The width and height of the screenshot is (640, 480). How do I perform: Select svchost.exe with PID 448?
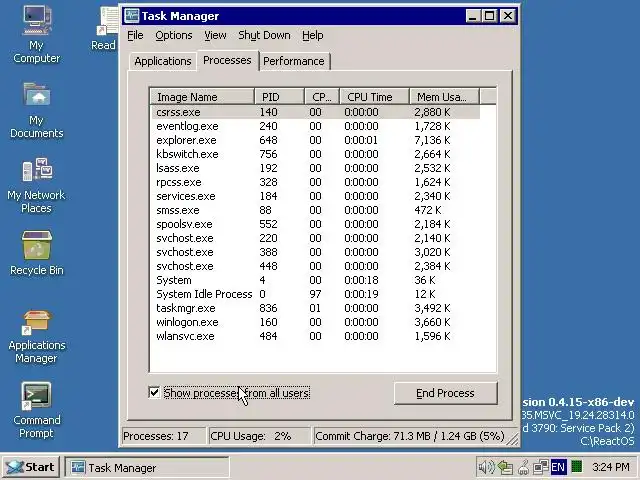click(x=316, y=266)
